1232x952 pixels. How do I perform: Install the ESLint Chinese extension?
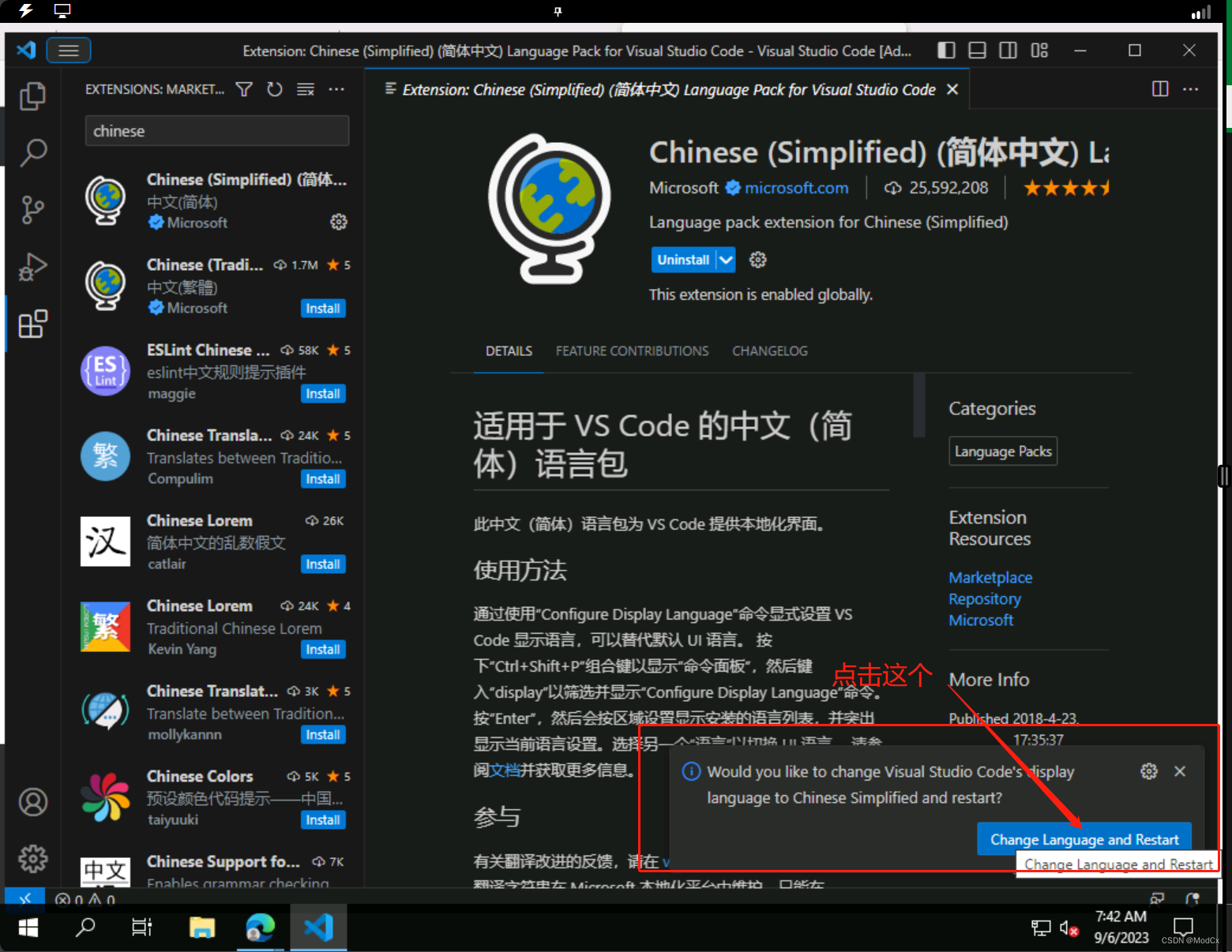click(x=323, y=394)
